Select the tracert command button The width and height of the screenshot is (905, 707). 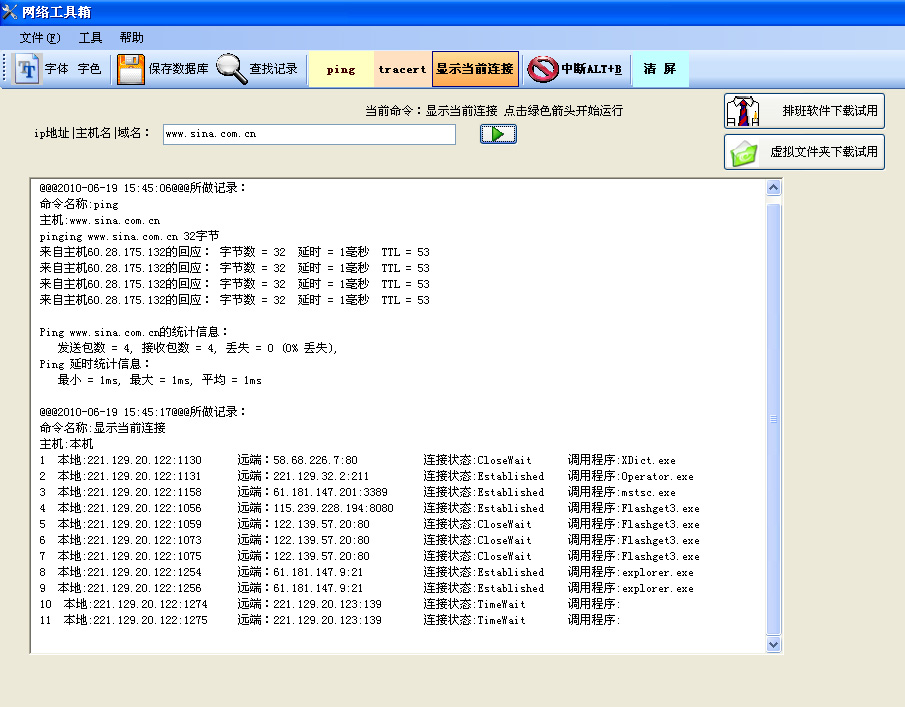(402, 69)
